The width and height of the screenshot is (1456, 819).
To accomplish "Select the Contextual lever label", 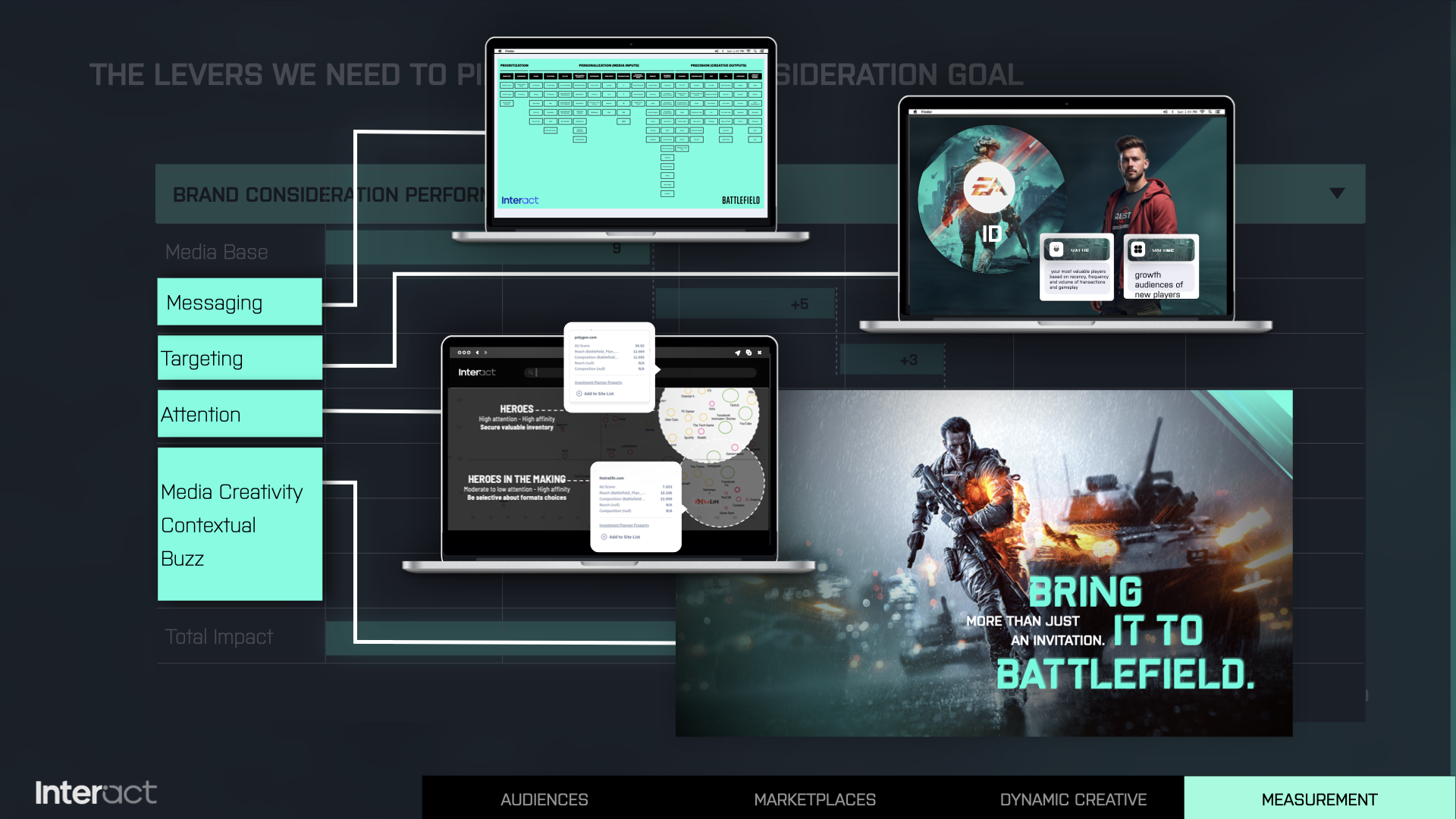I will (x=208, y=525).
